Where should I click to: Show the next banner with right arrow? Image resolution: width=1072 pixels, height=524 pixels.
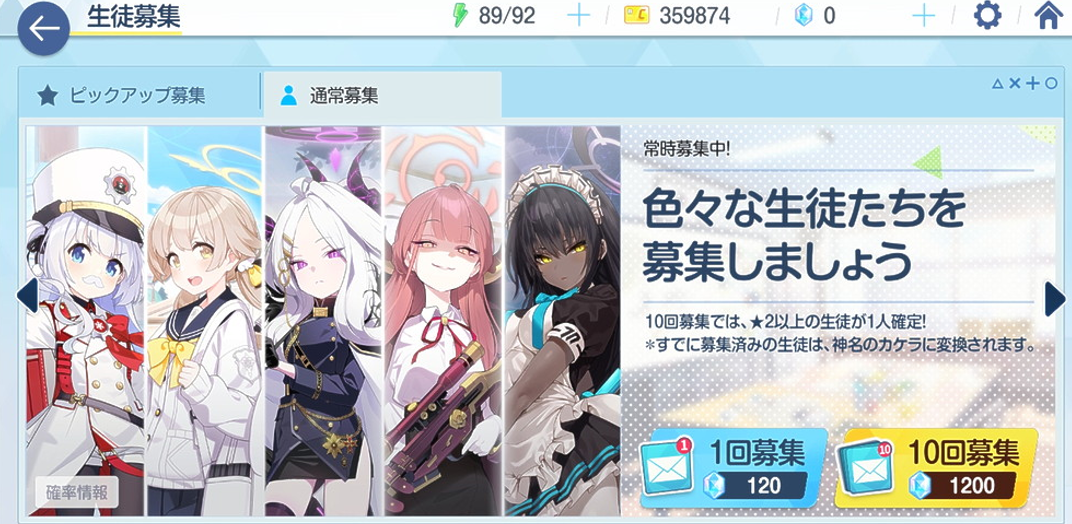click(x=1054, y=299)
